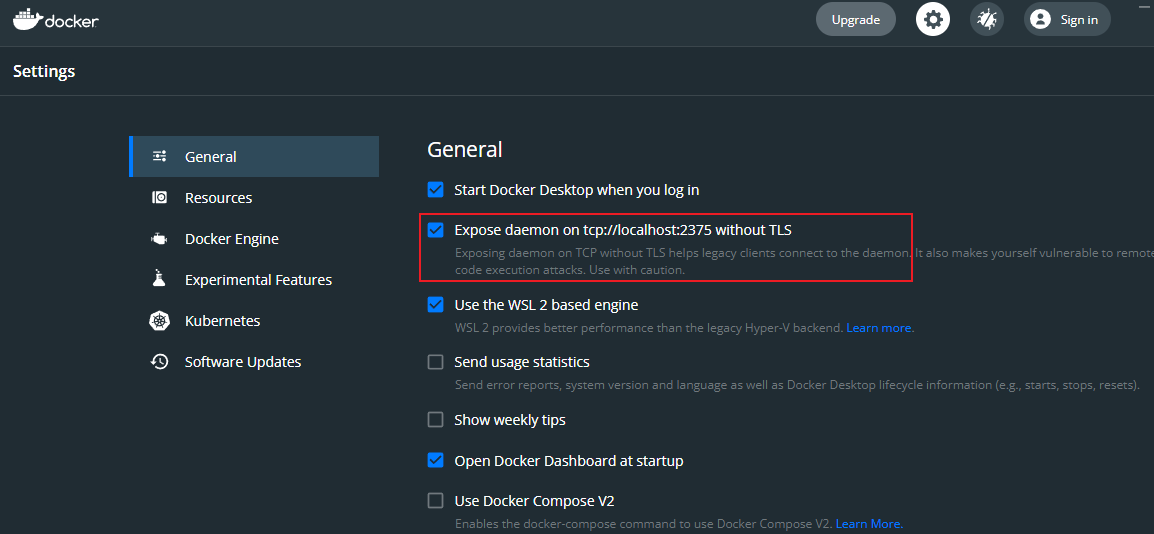Click the Resources icon in sidebar
Screen dimensions: 1154x534
159,198
